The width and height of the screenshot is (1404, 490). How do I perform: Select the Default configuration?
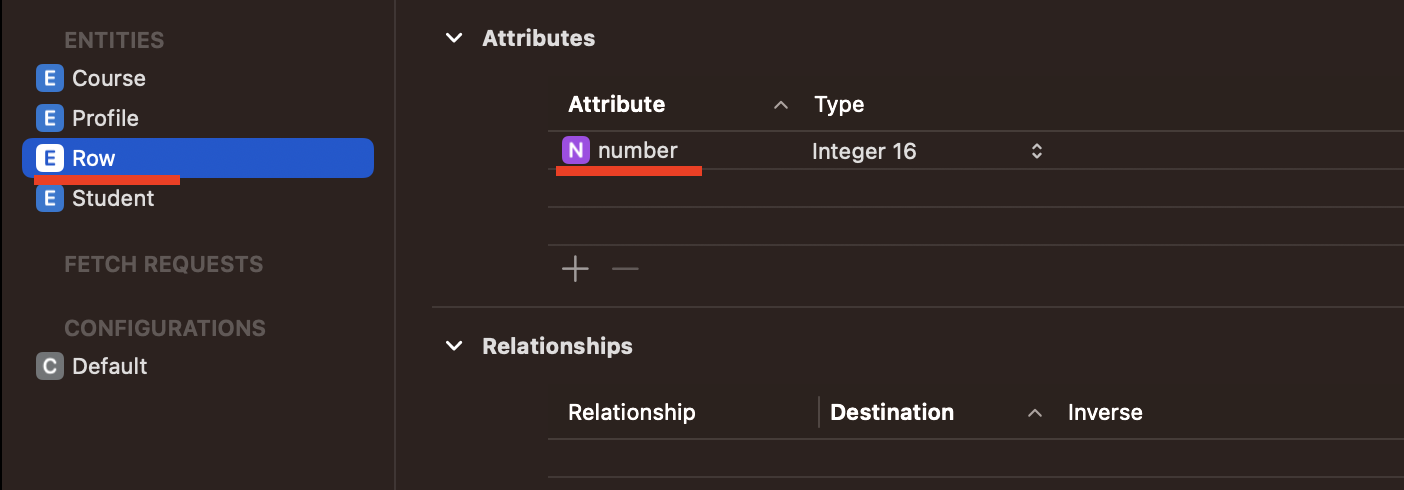110,366
